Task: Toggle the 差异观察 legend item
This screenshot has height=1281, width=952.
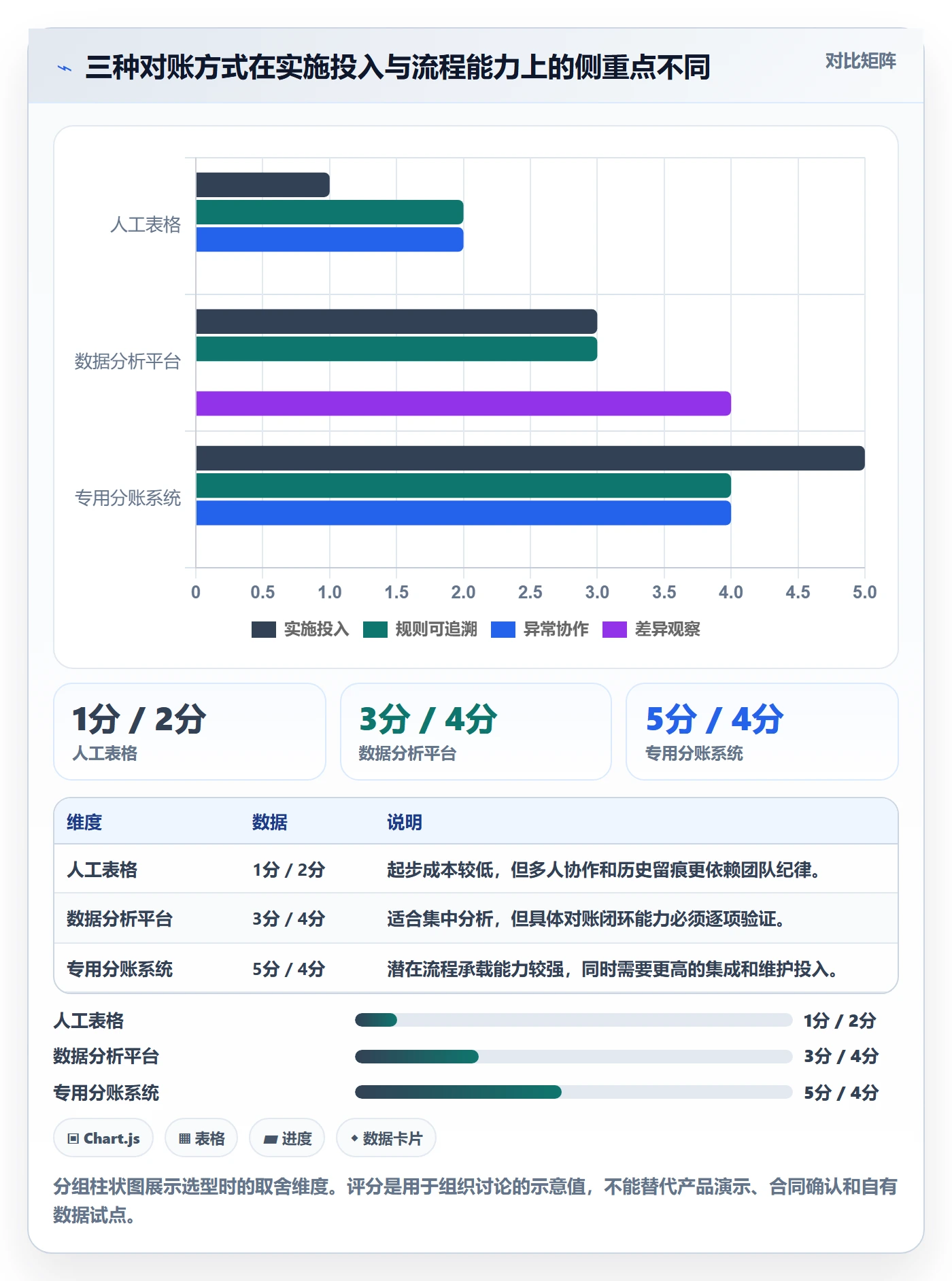Action: pyautogui.click(x=651, y=629)
